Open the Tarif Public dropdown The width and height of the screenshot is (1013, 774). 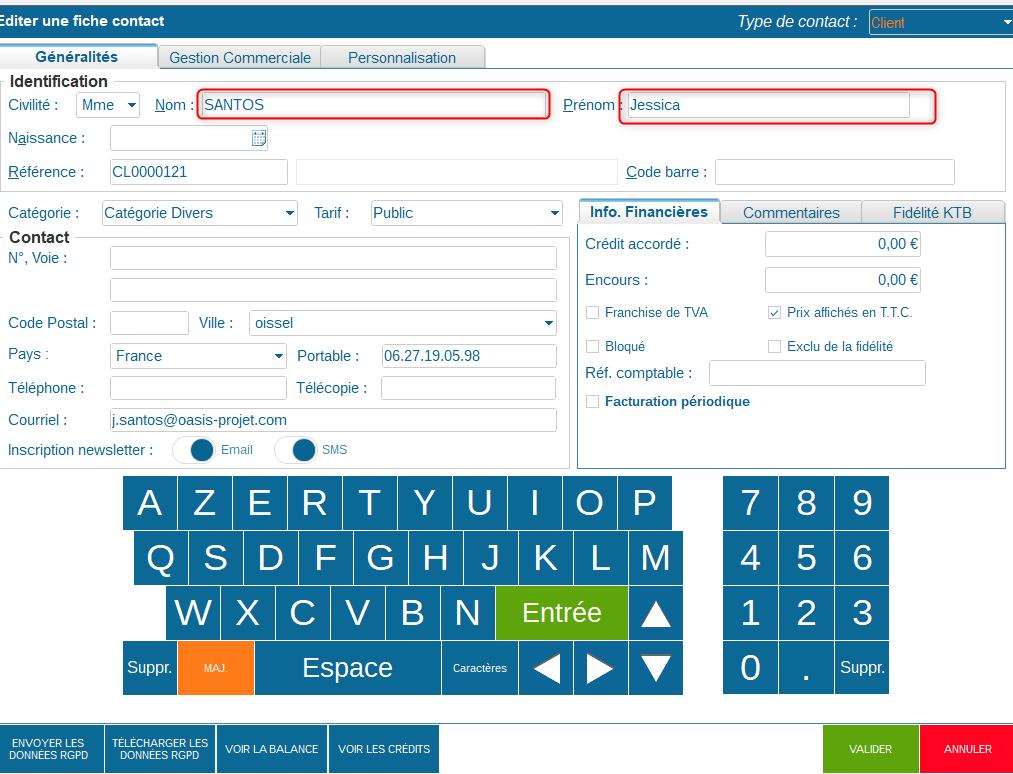(x=467, y=213)
